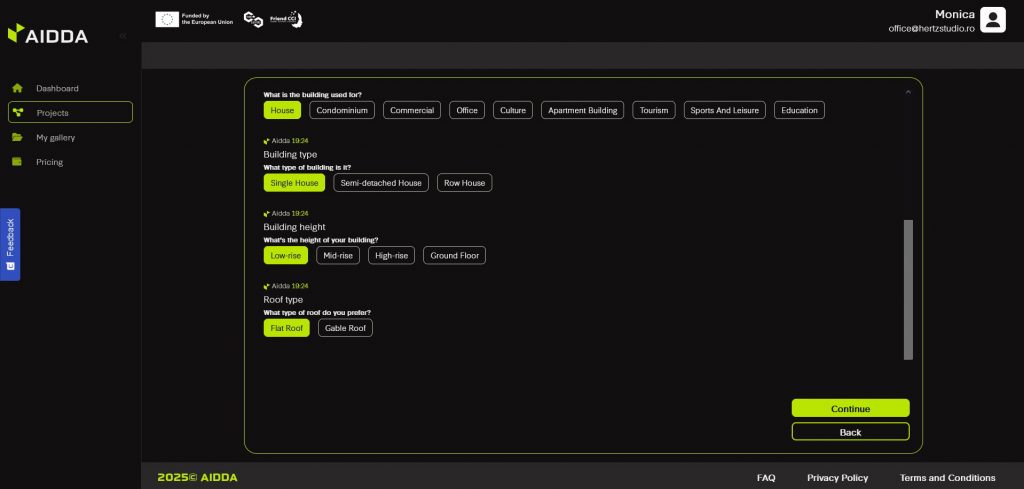Open Terms and Conditions link

tap(947, 478)
